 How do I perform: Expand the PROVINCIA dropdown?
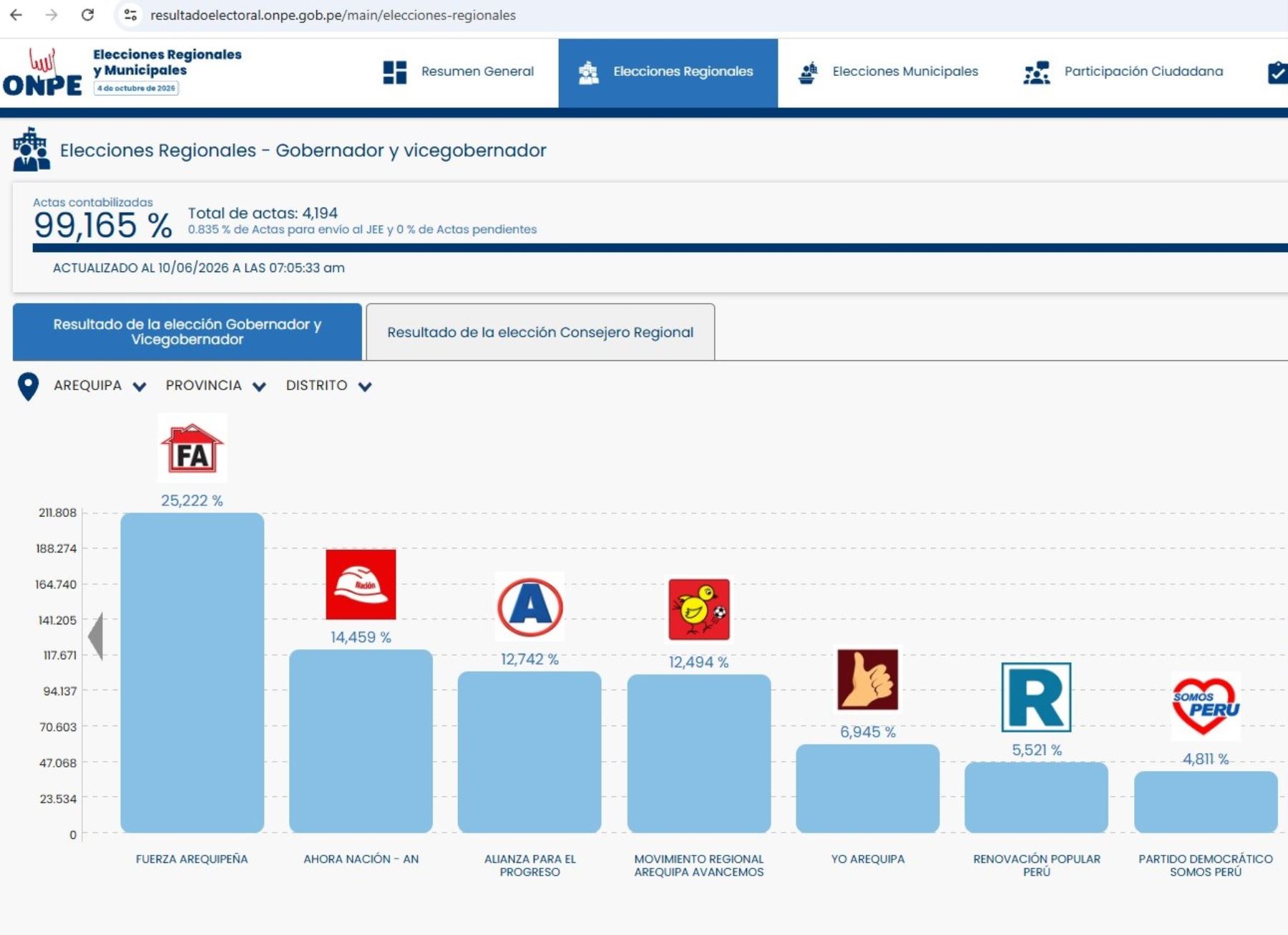coord(215,386)
